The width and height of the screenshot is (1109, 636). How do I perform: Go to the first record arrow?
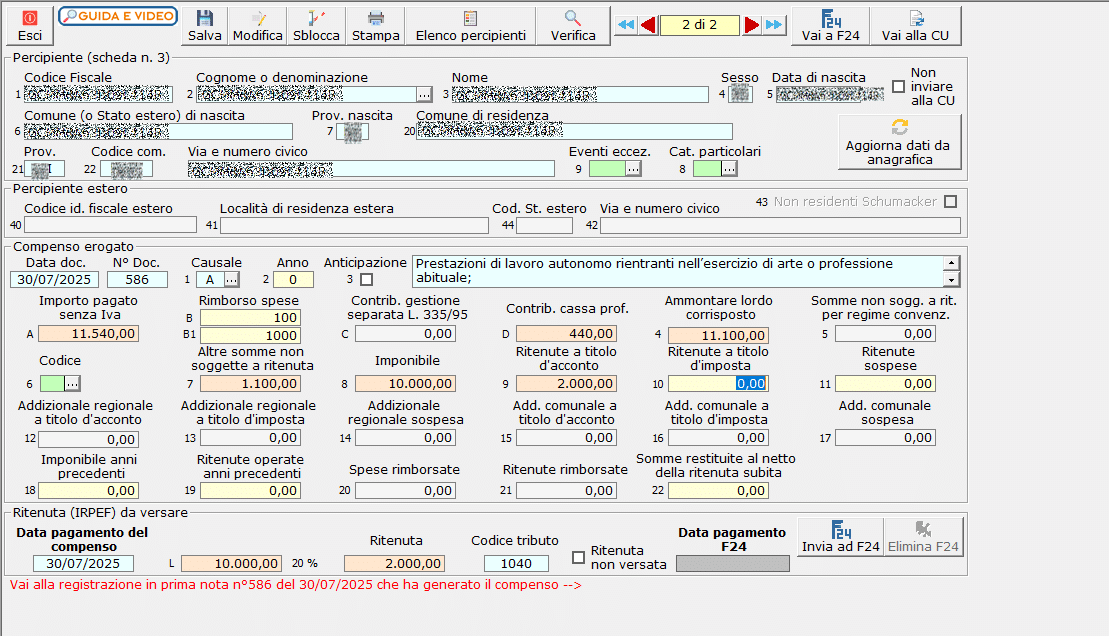click(x=626, y=25)
